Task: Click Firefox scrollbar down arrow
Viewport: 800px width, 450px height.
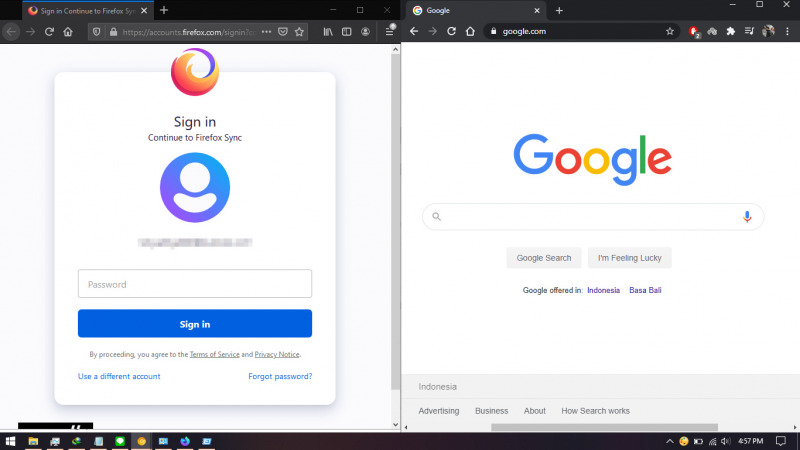Action: [395, 424]
